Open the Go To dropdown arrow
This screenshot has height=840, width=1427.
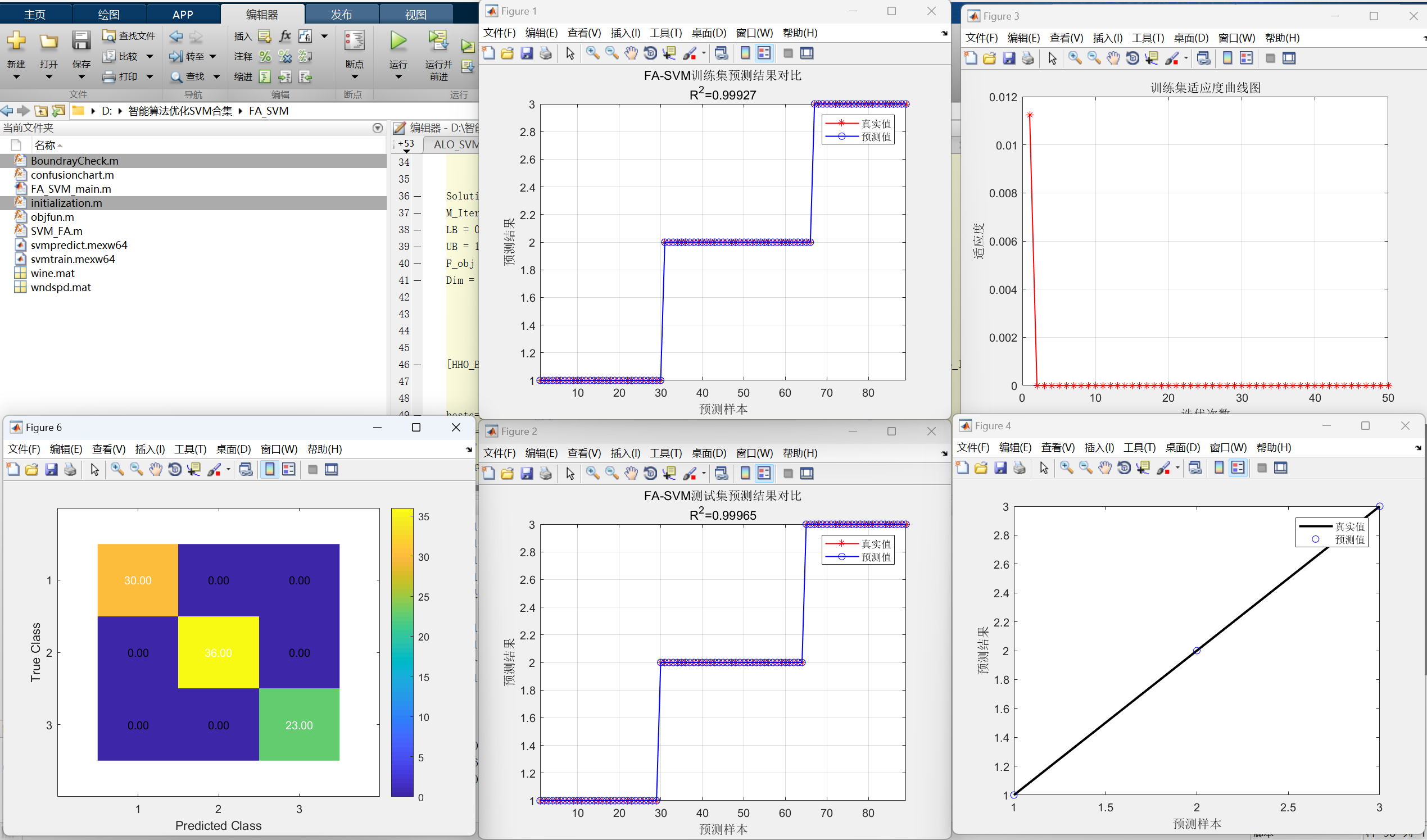pos(213,57)
